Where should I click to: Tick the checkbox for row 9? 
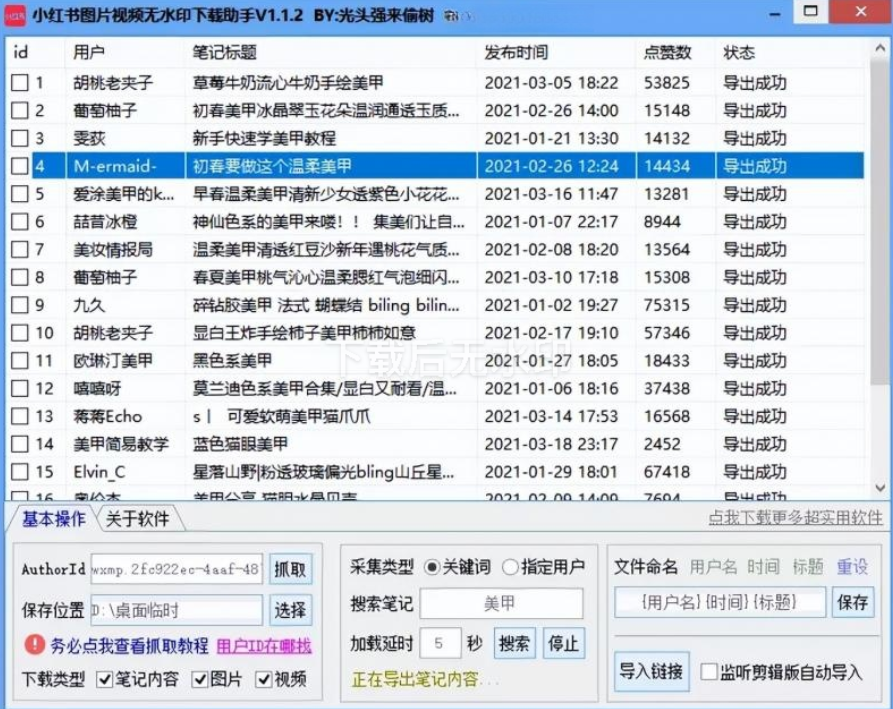pos(20,305)
